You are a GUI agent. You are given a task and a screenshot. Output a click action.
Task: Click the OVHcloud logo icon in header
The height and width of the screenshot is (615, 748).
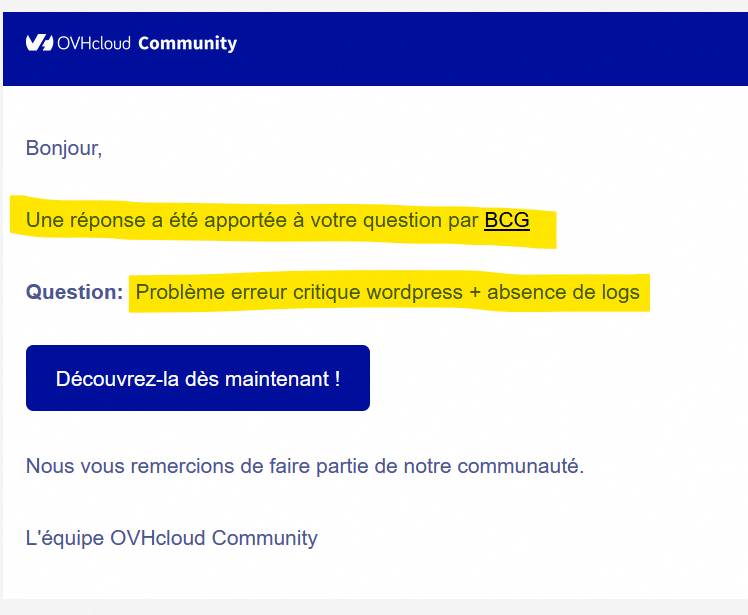(x=38, y=43)
